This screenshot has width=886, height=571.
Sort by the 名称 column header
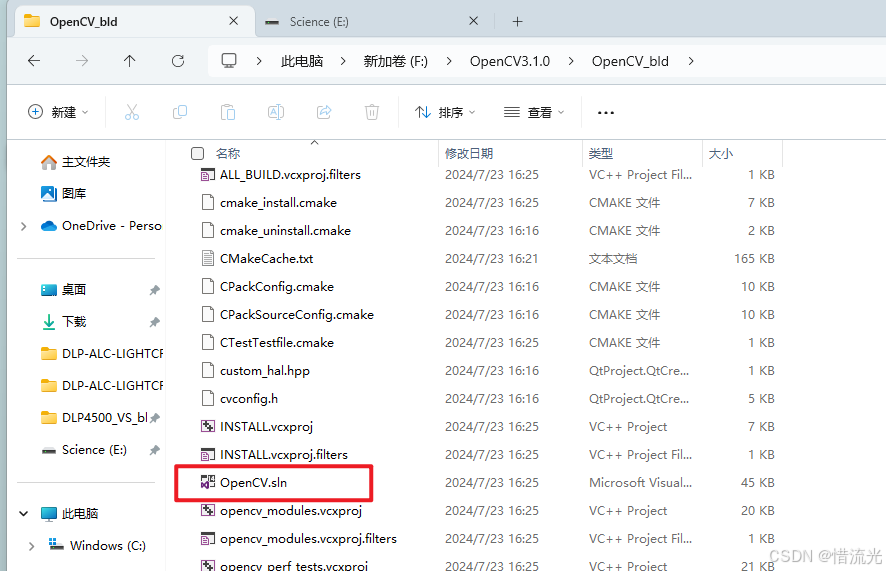[228, 153]
